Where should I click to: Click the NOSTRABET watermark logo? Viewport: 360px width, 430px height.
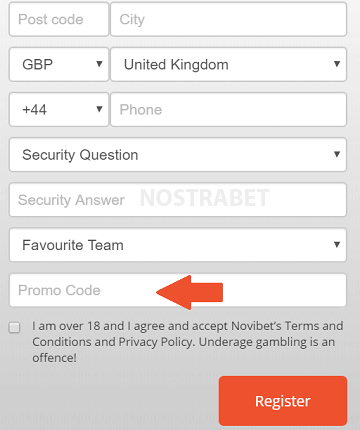[x=204, y=198]
